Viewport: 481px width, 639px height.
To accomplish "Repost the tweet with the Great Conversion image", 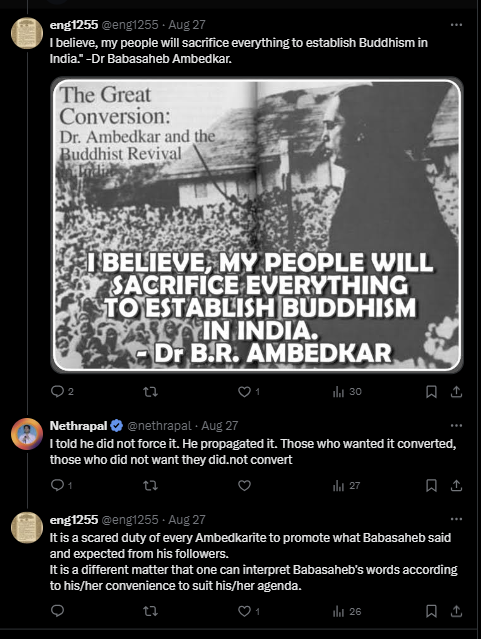I will [150, 392].
